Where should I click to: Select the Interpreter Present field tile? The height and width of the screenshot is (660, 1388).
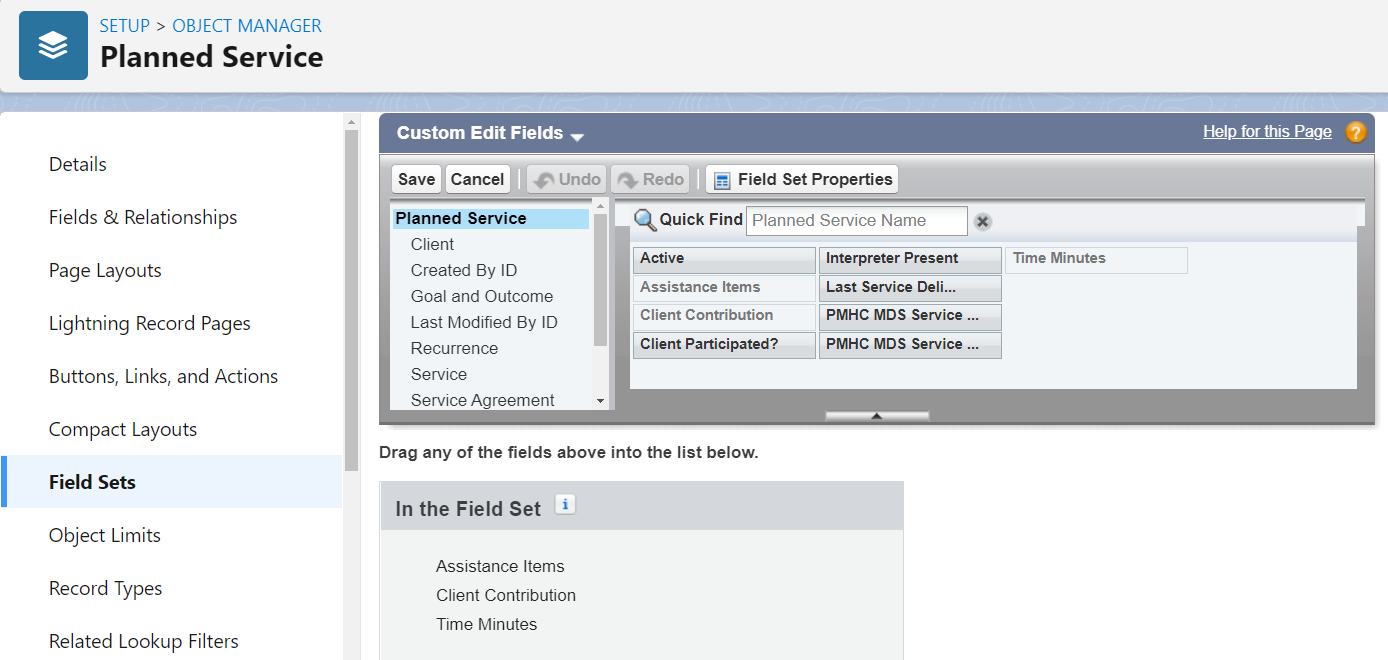tap(910, 259)
